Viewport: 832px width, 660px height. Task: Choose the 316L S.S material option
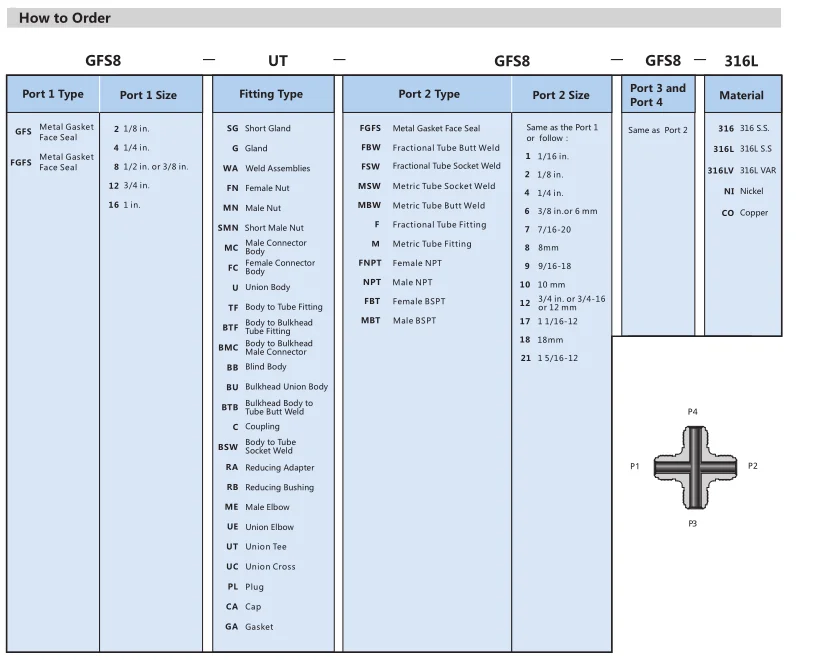743,149
